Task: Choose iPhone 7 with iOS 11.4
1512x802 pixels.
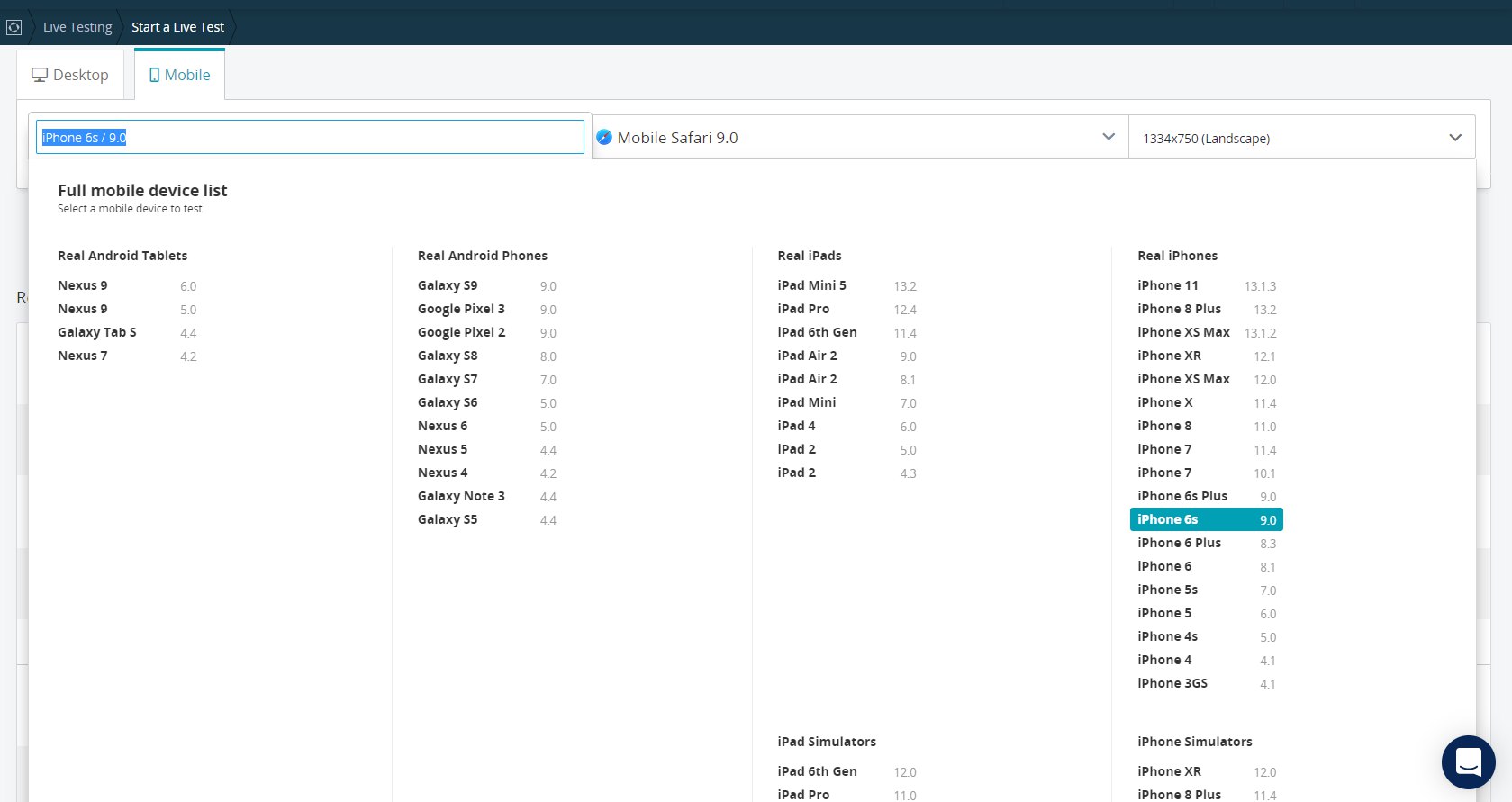Action: point(1207,449)
